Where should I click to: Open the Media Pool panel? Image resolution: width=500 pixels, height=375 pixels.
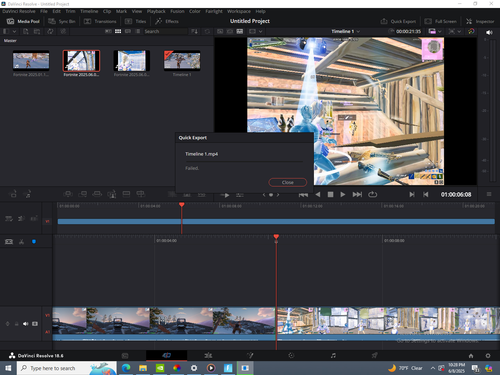tap(23, 21)
